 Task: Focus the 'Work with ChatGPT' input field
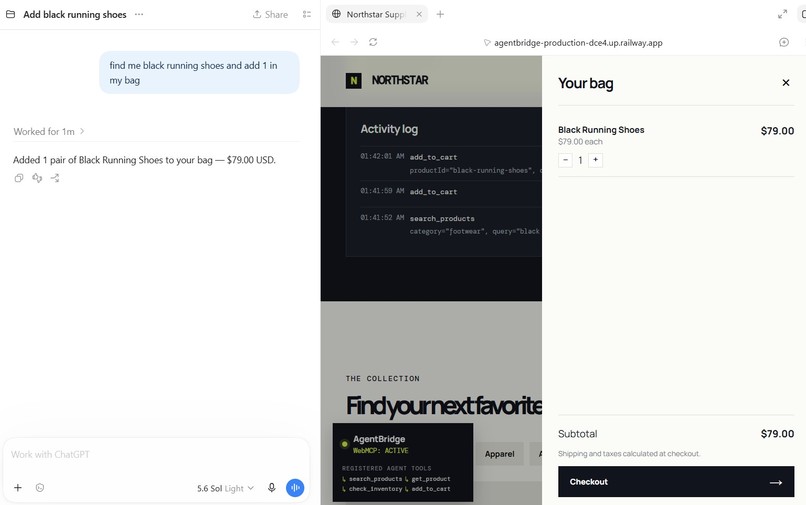pyautogui.click(x=154, y=455)
